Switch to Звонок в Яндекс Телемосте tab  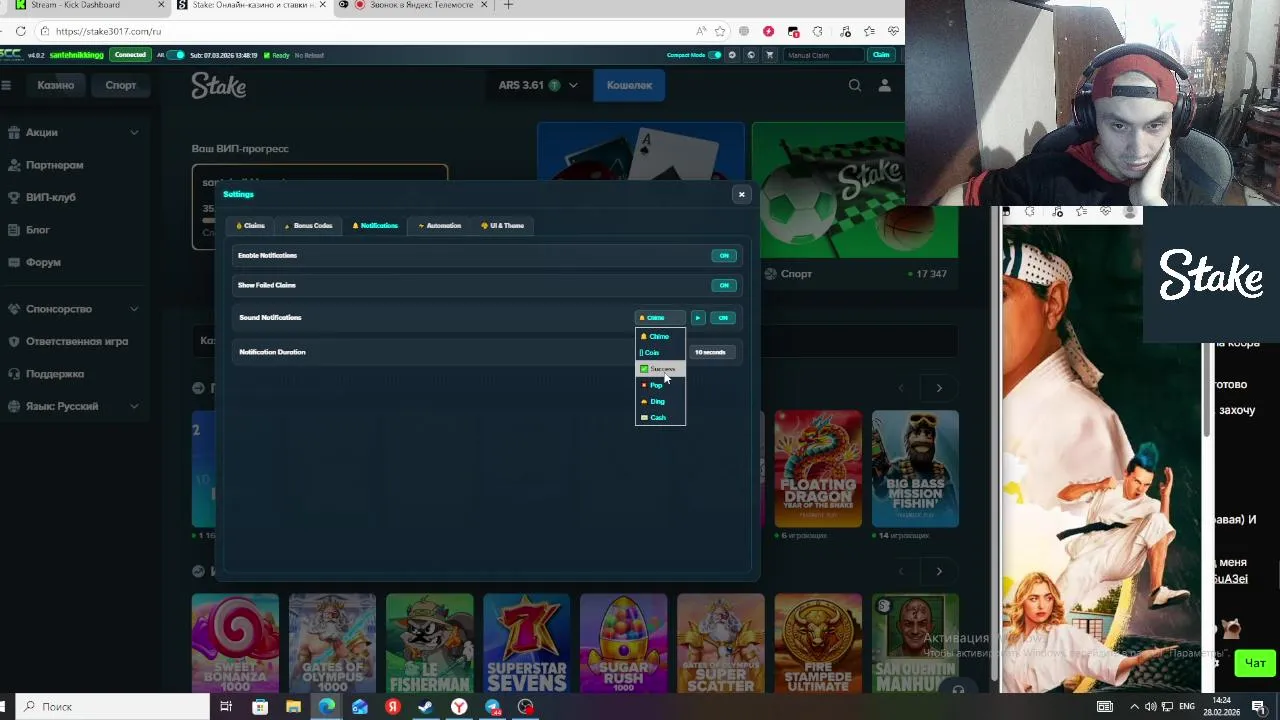(x=414, y=5)
